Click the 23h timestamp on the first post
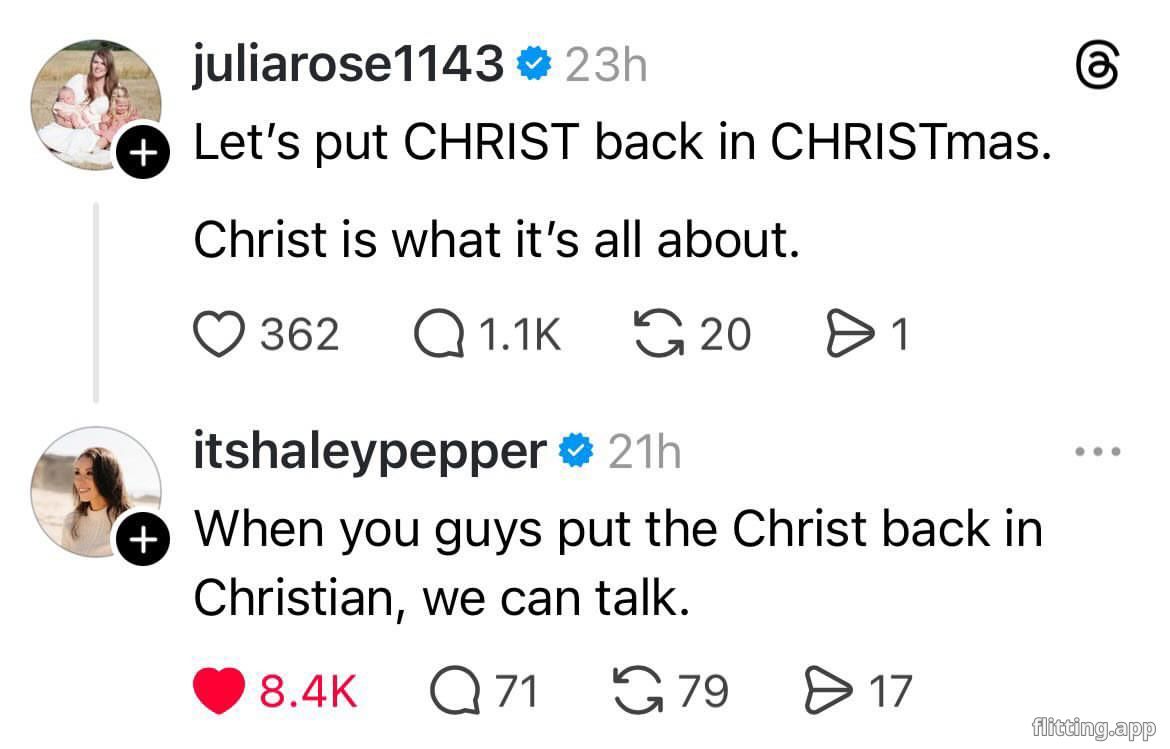Screen dimensions: 1170x749 click(x=606, y=67)
